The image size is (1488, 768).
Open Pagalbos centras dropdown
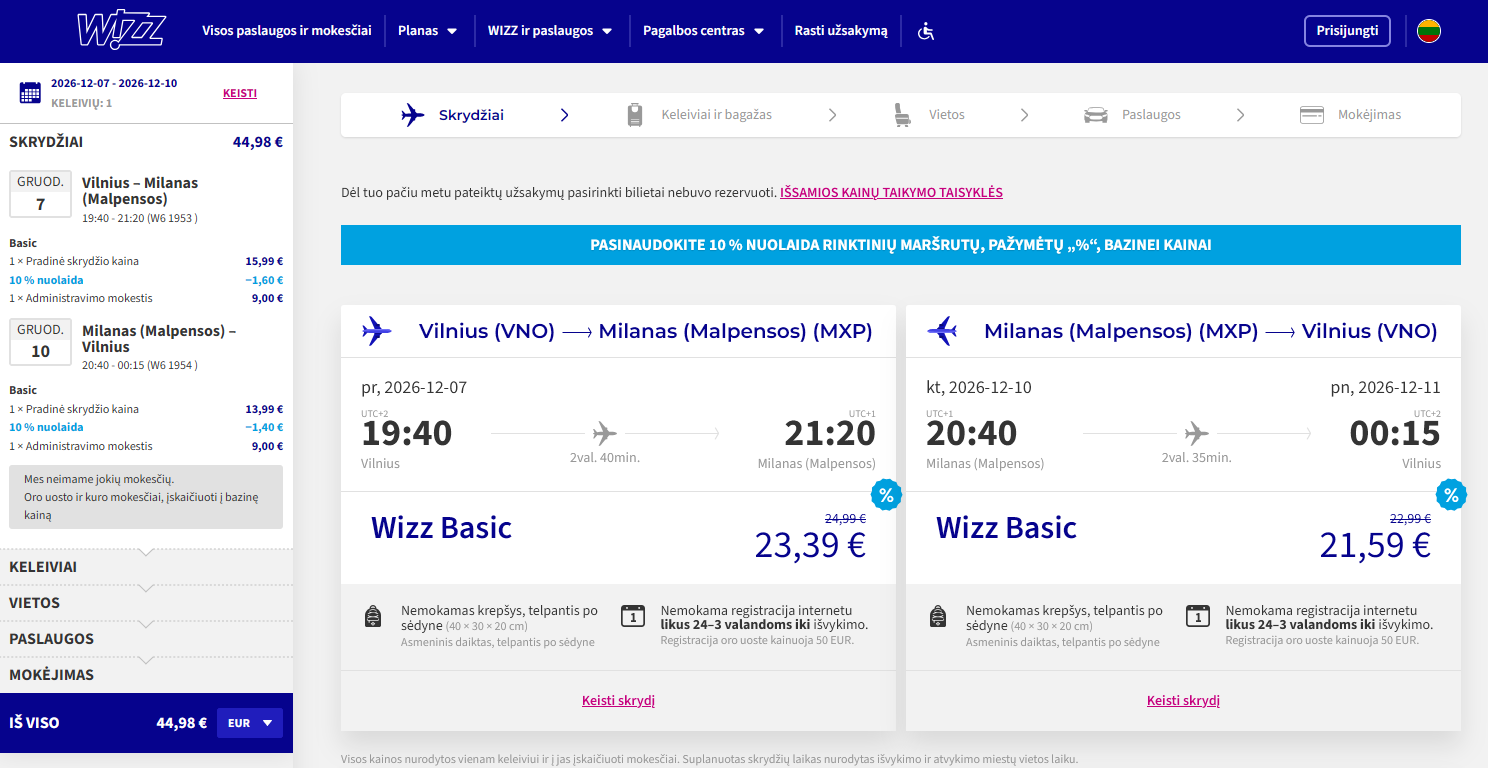tap(704, 31)
